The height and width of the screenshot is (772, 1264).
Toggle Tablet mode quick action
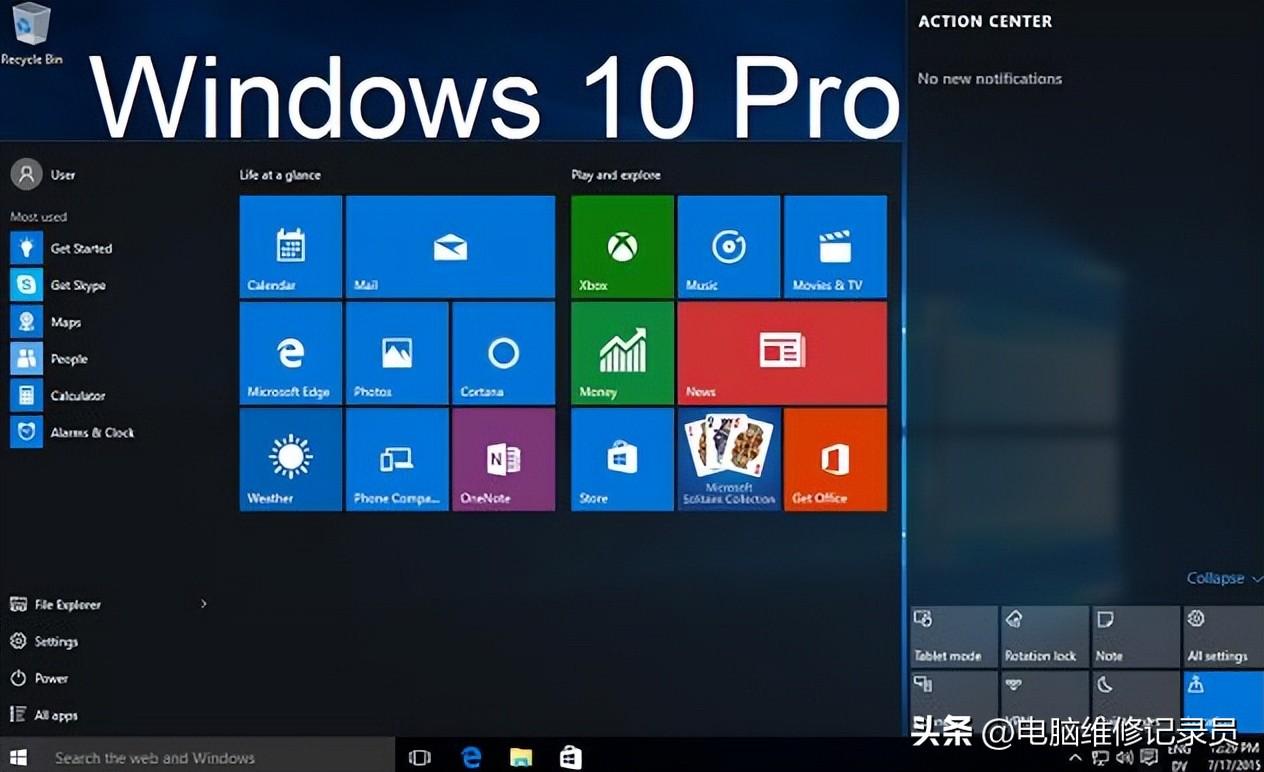(954, 636)
